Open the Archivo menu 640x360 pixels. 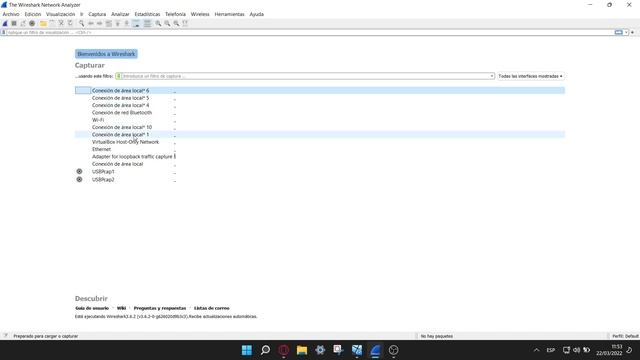11,14
